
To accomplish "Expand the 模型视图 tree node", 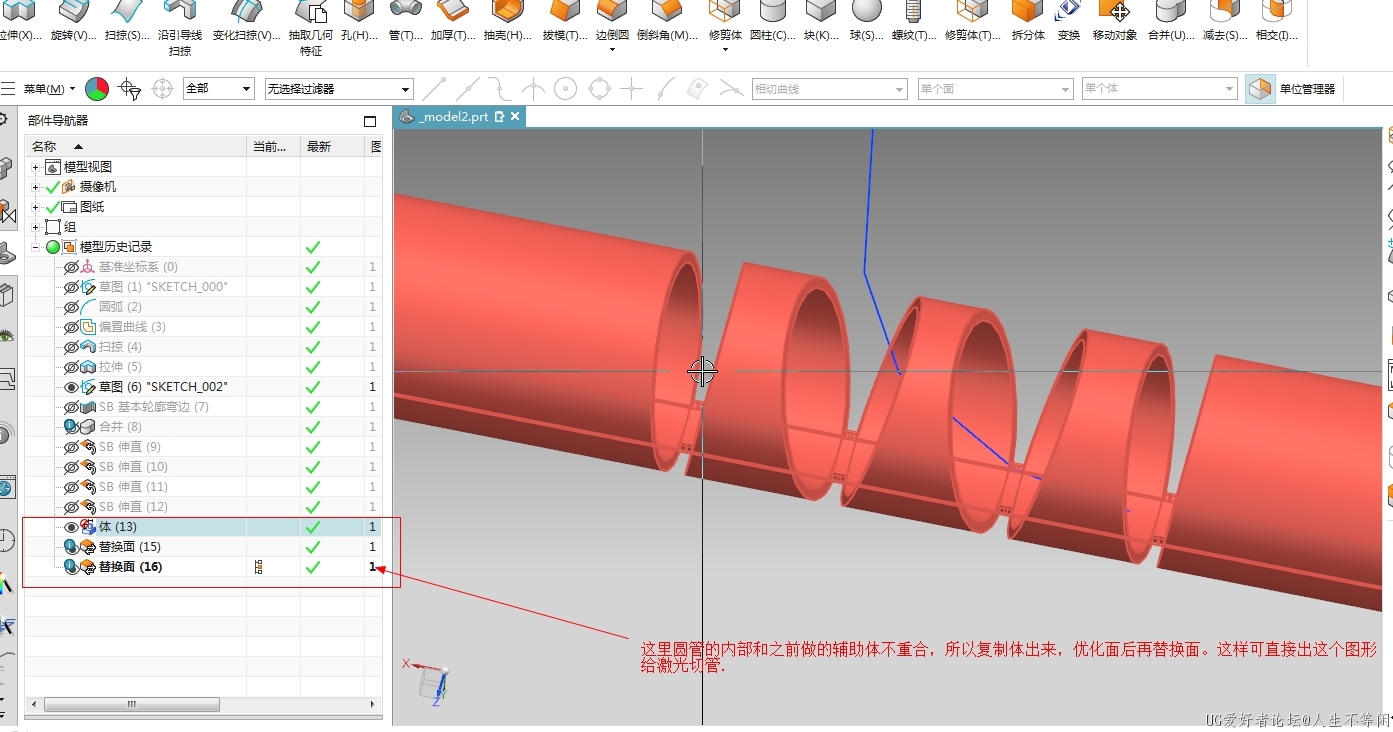I will [36, 167].
